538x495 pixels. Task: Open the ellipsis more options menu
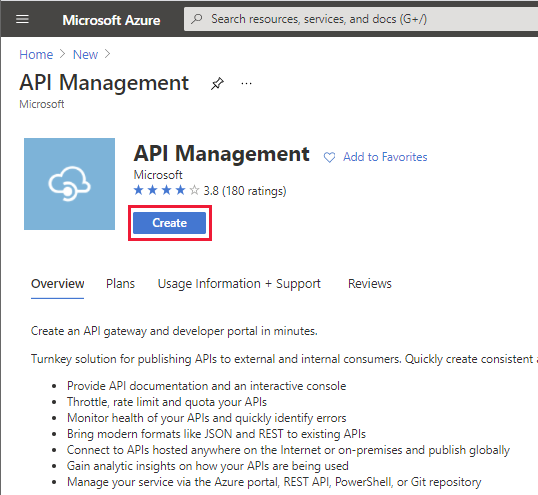(246, 83)
